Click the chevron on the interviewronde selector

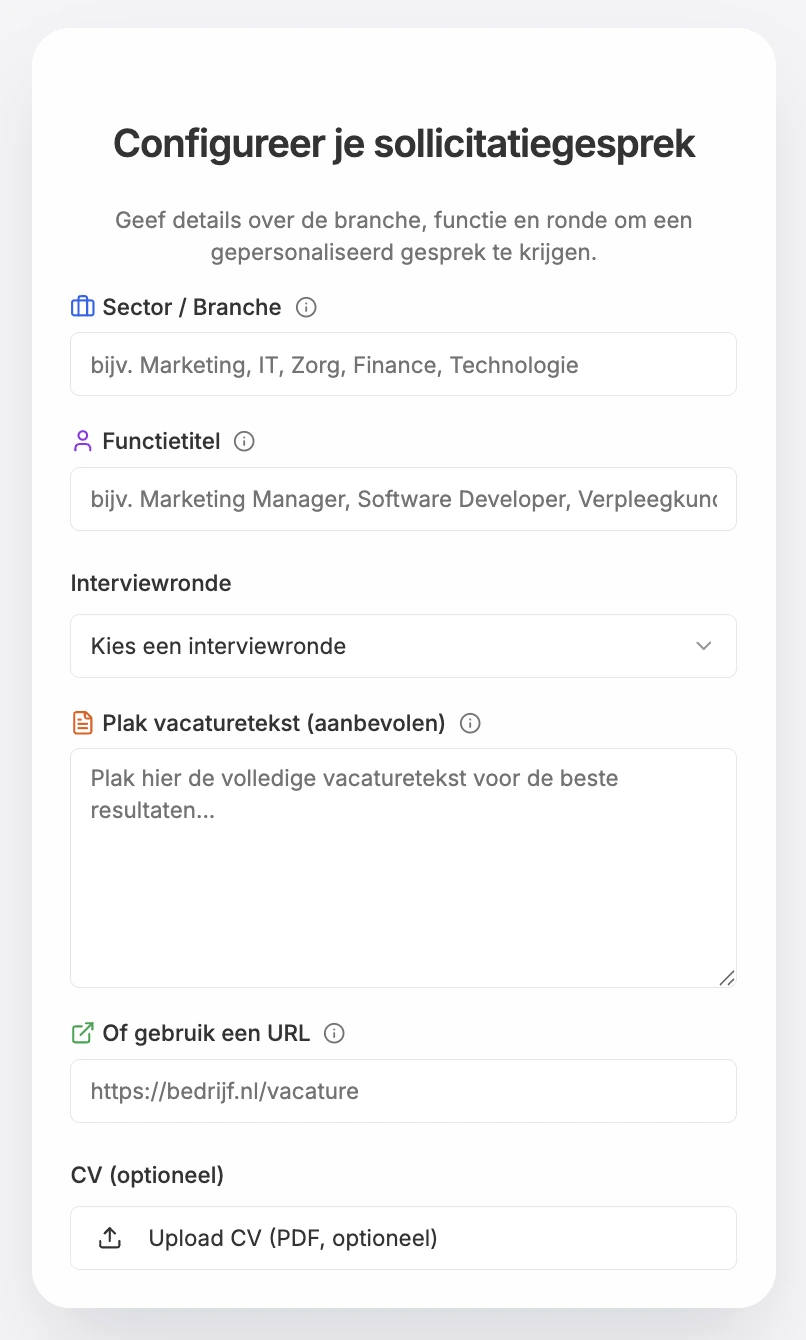point(703,646)
